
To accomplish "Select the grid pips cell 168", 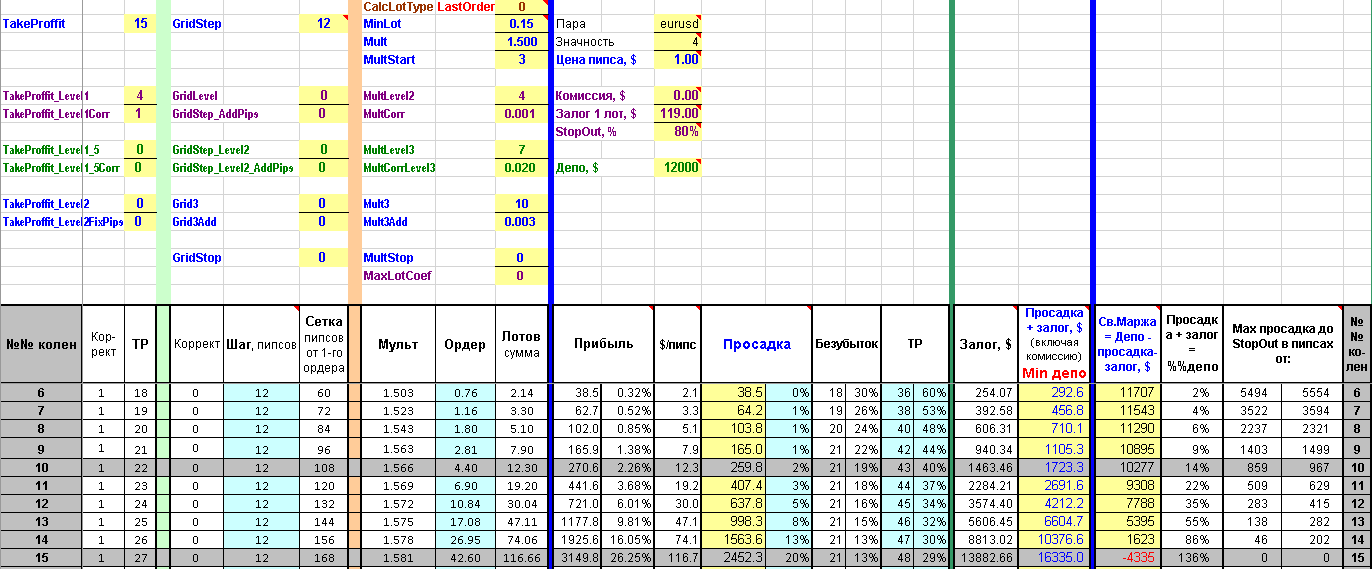I will 323,557.
